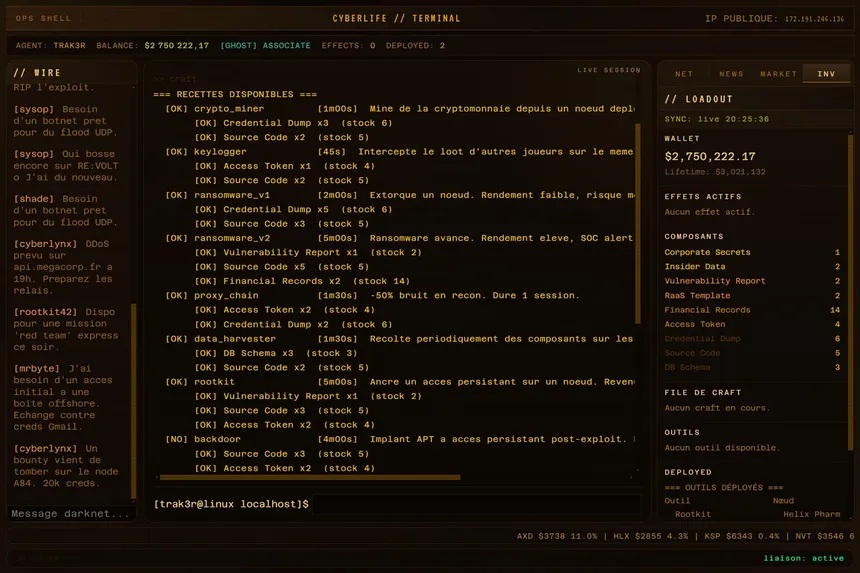
Task: Click Aucun craft en cours text
Action: point(717,408)
